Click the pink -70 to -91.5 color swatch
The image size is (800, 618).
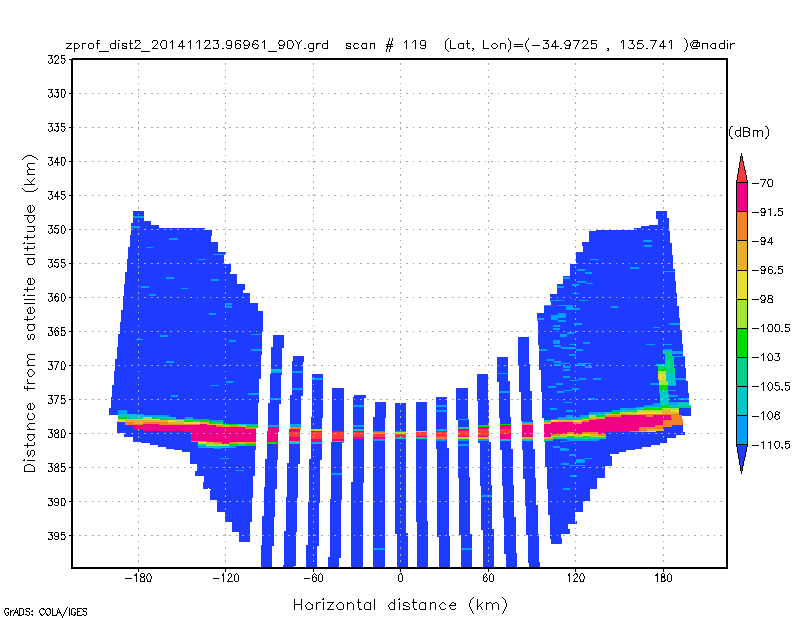741,197
